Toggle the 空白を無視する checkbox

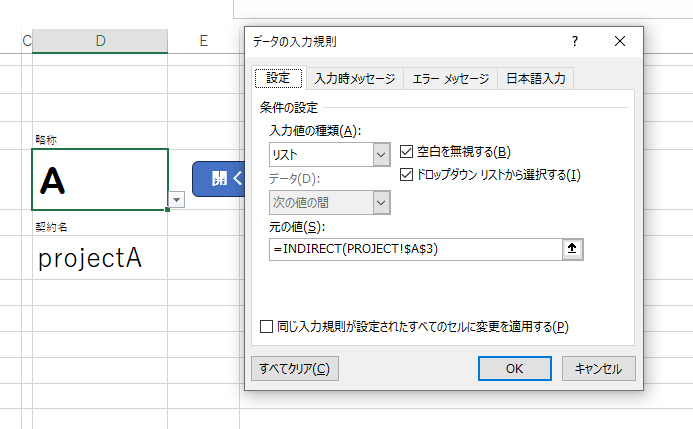point(406,152)
